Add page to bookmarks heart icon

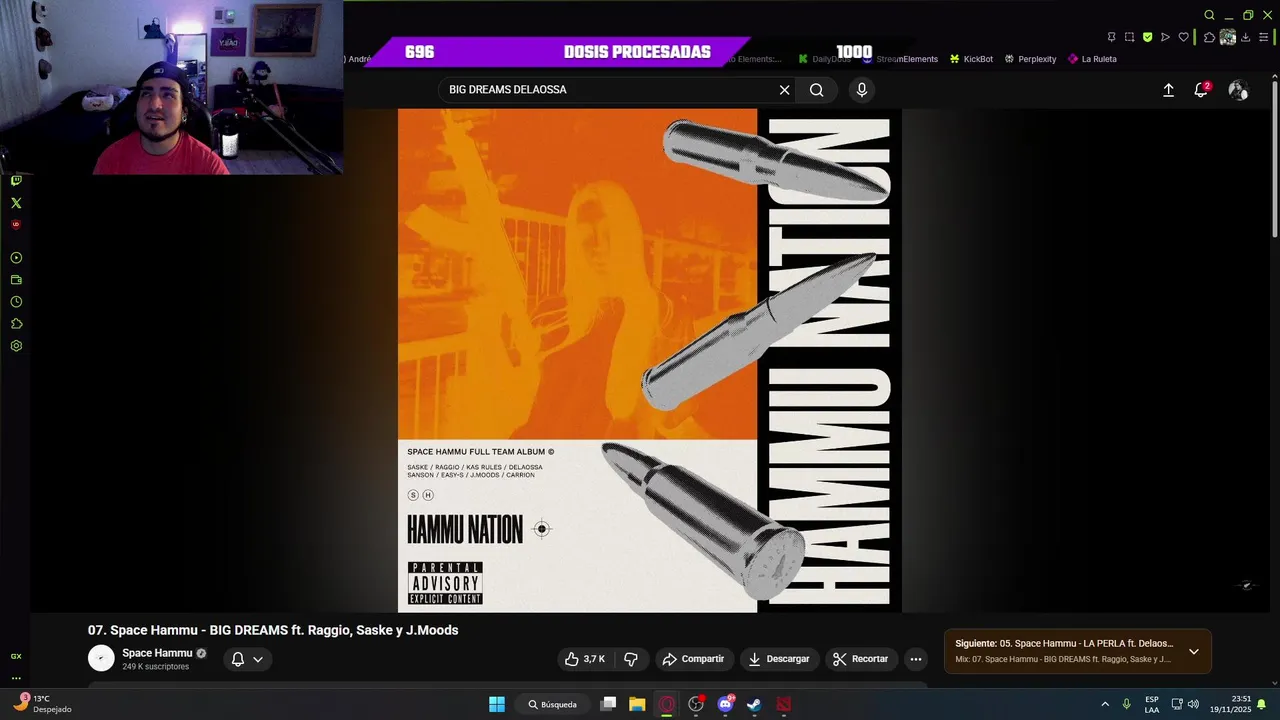(1183, 37)
